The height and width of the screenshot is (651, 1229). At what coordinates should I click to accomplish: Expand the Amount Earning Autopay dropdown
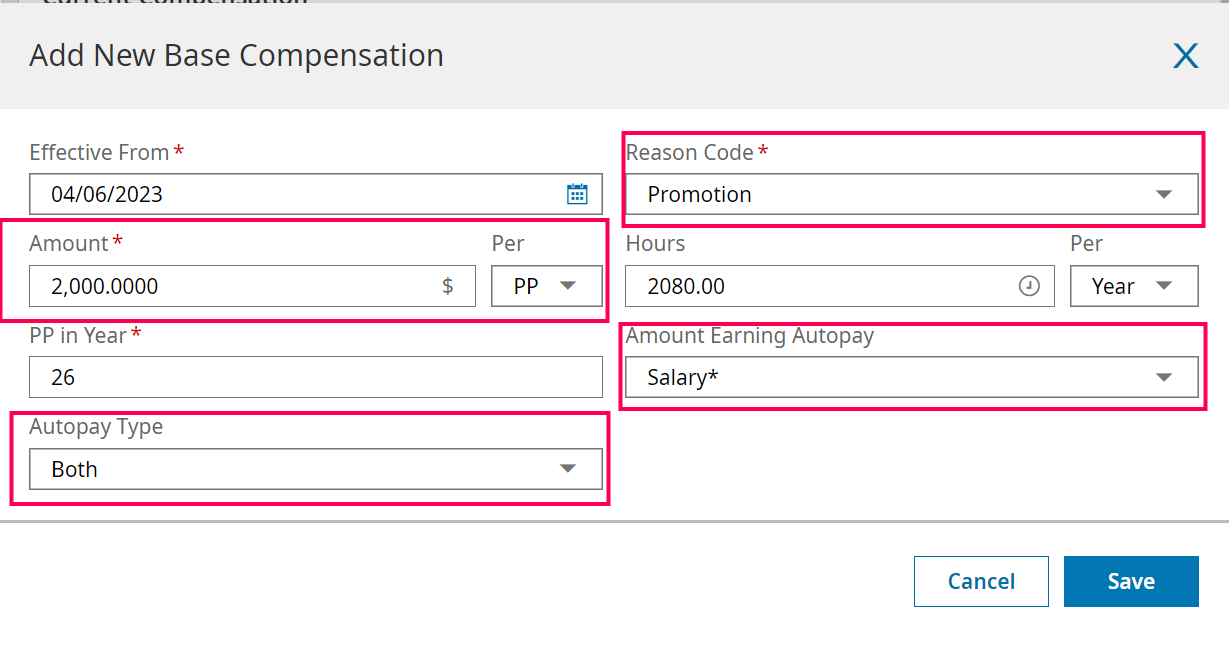[1163, 377]
